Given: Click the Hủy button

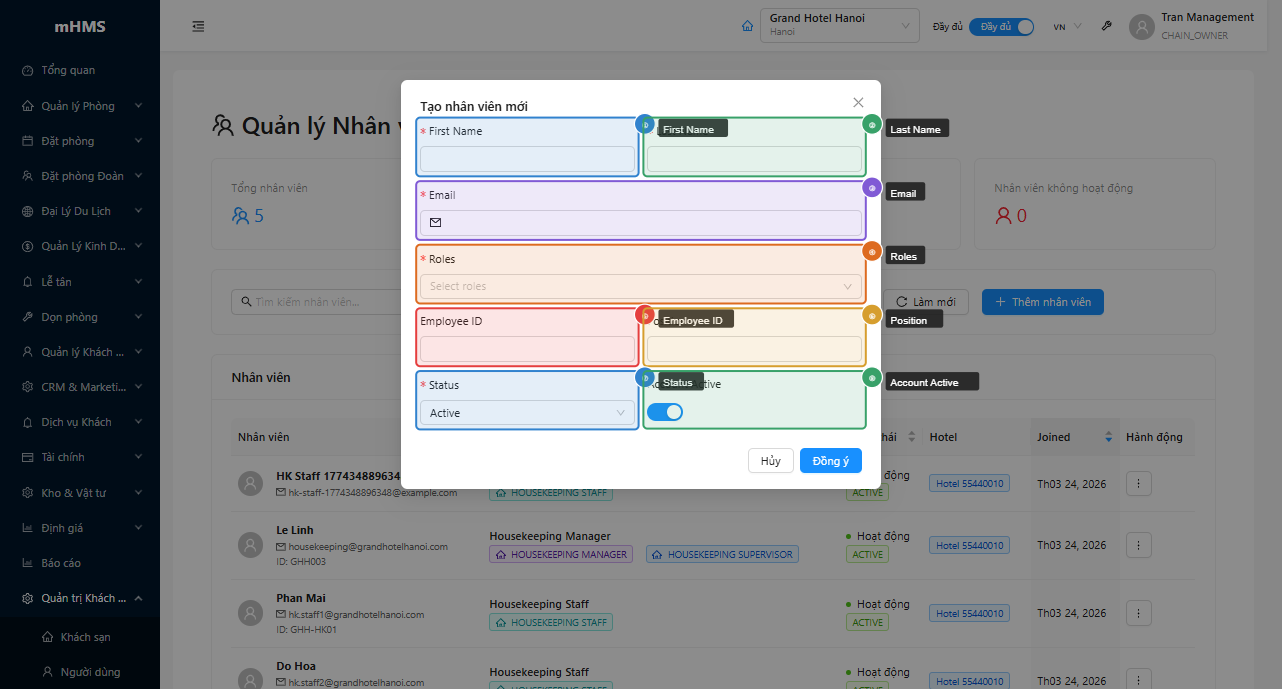Looking at the screenshot, I should pyautogui.click(x=770, y=461).
